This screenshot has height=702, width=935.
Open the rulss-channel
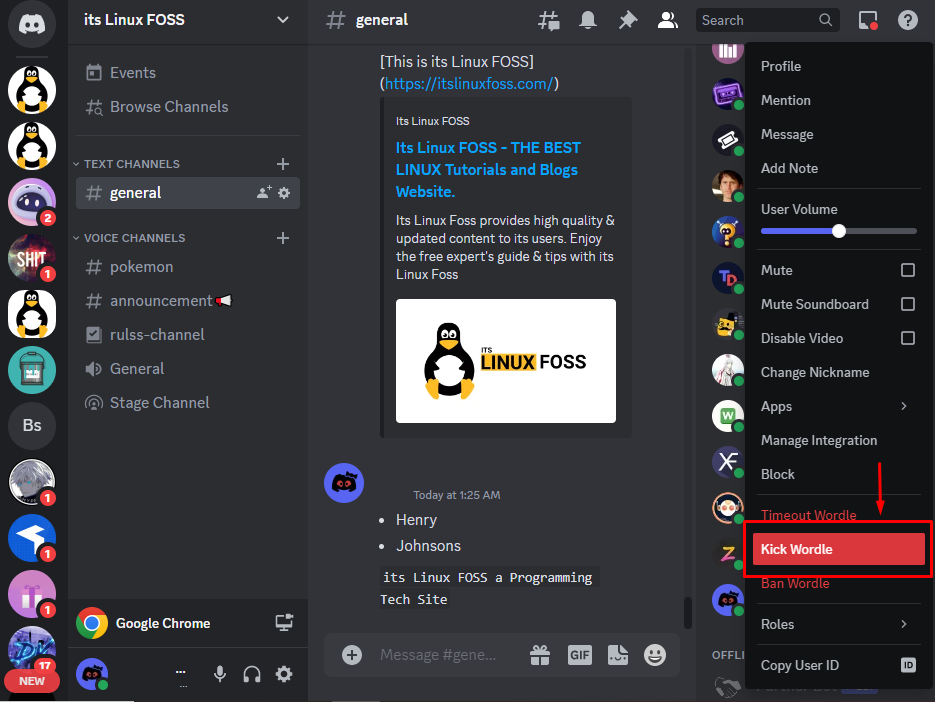click(x=188, y=335)
